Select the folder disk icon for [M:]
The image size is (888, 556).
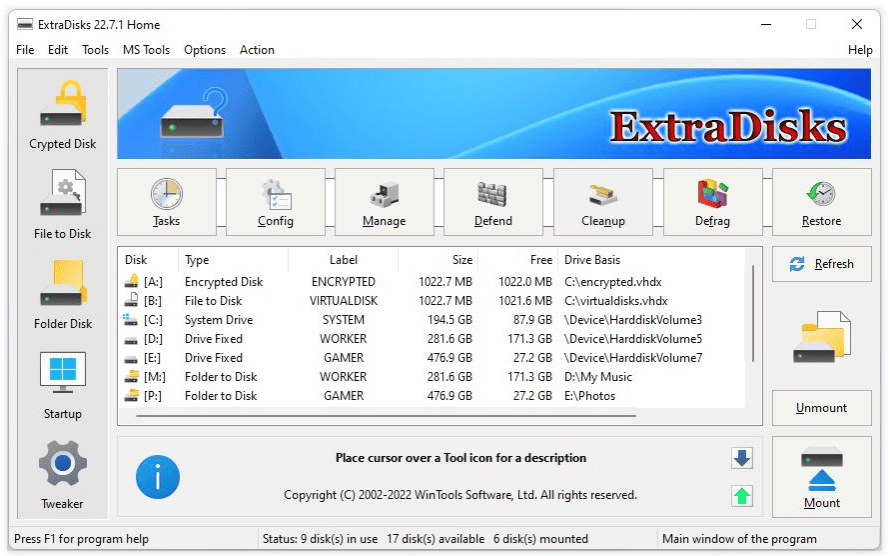pos(131,376)
